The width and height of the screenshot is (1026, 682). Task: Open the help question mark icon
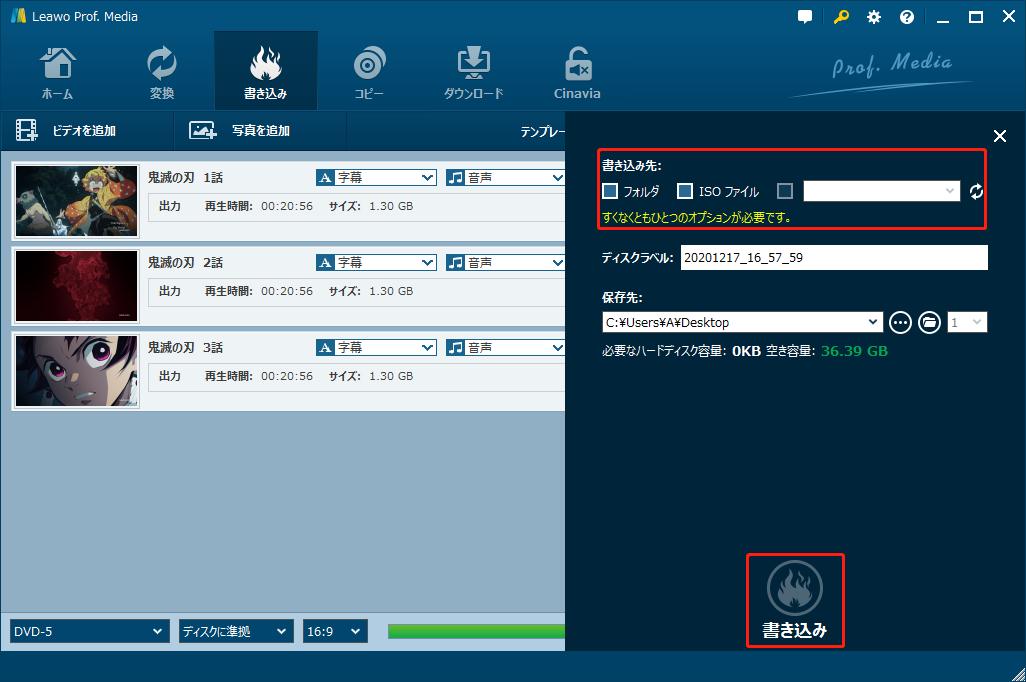pyautogui.click(x=907, y=17)
